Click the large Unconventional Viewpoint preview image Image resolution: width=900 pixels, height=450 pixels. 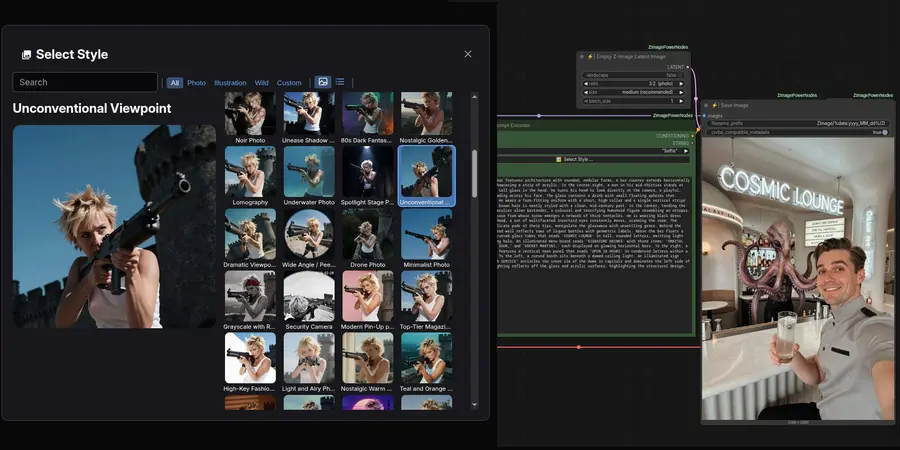pyautogui.click(x=114, y=227)
